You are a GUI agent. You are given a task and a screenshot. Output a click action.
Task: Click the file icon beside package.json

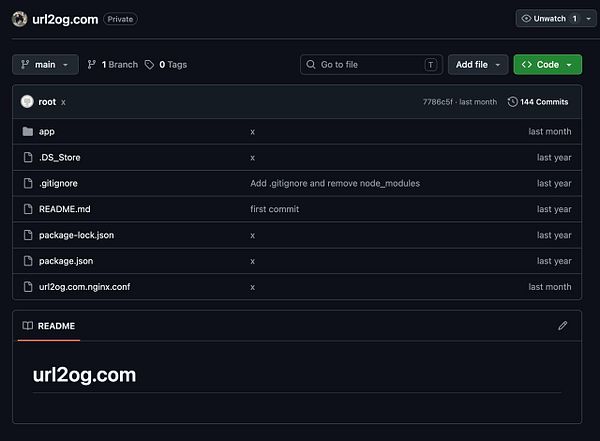pyautogui.click(x=28, y=261)
